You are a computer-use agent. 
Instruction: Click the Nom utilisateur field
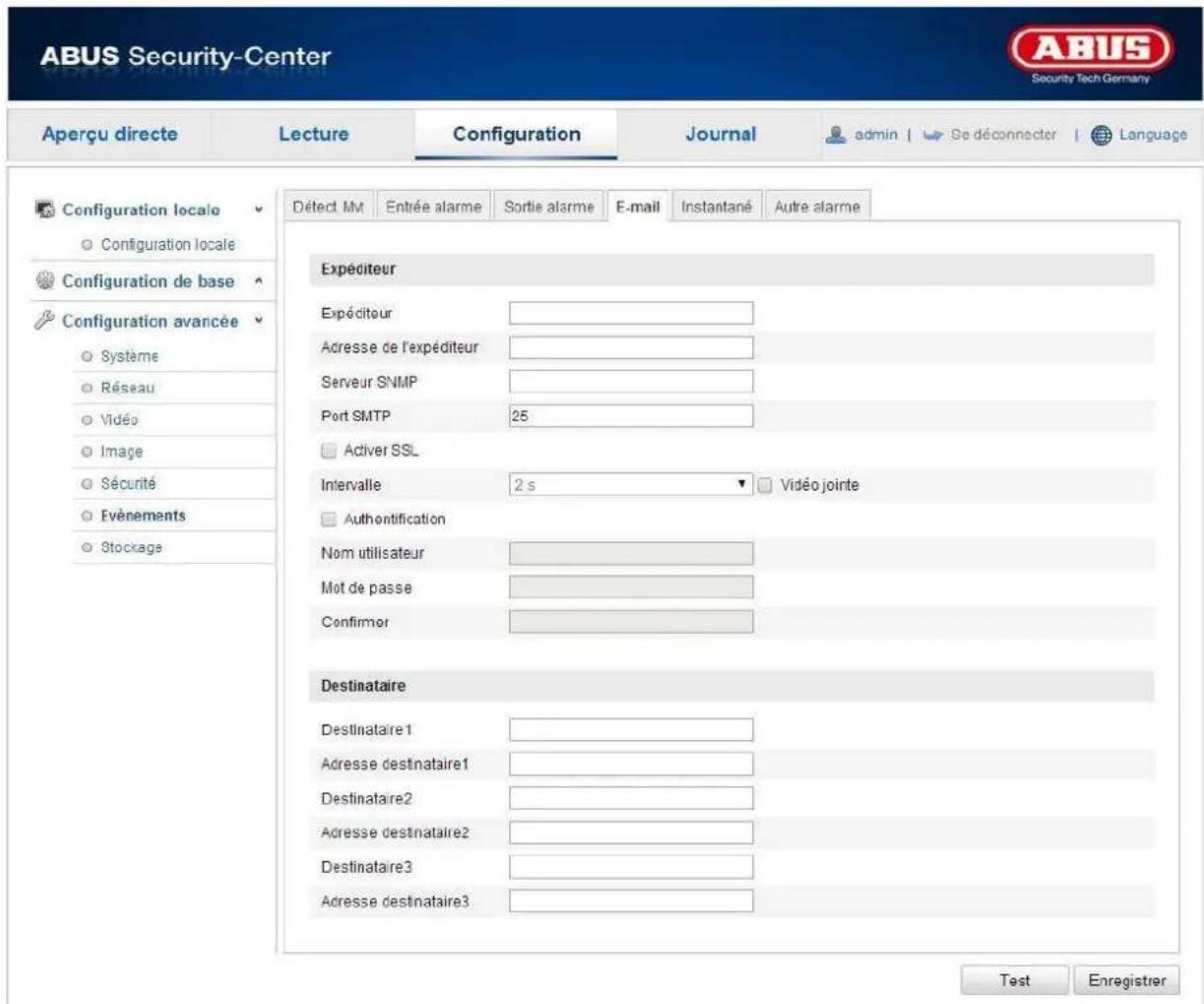(631, 553)
